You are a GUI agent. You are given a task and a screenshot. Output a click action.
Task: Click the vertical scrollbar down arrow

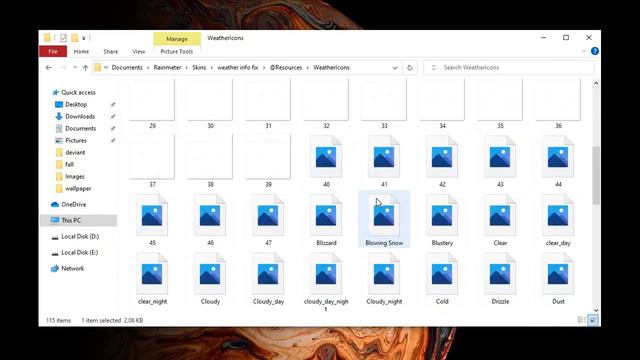click(596, 310)
